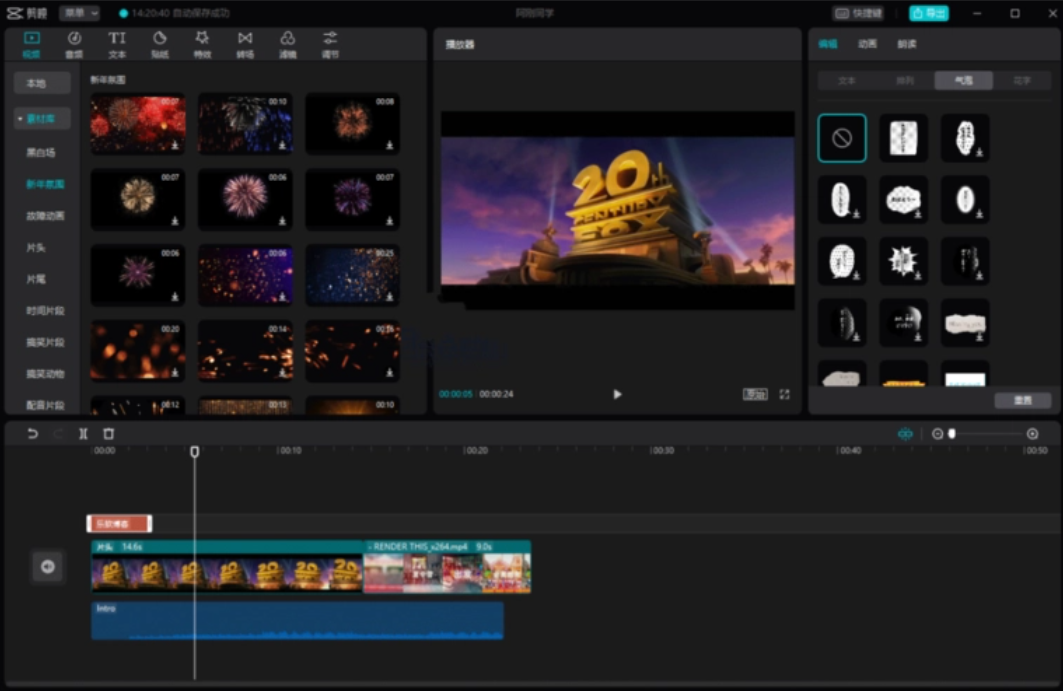Select the red text clip on timeline

[x=119, y=524]
